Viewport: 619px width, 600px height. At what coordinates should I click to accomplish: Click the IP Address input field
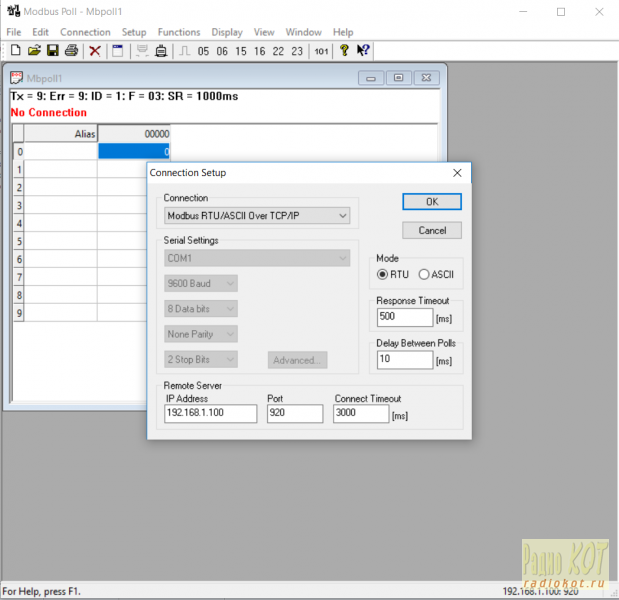[210, 413]
